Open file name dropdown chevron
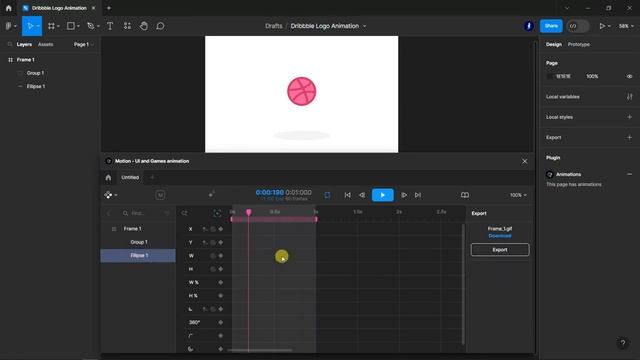Screen dimensions: 640x360 (364, 26)
